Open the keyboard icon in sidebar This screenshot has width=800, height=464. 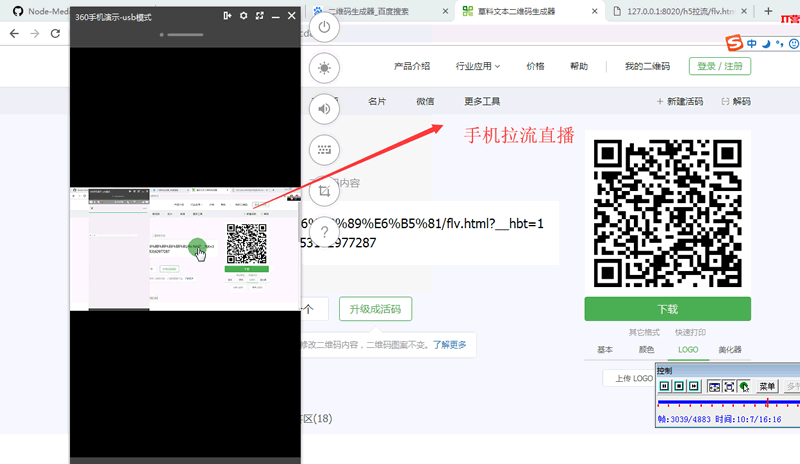click(x=324, y=149)
